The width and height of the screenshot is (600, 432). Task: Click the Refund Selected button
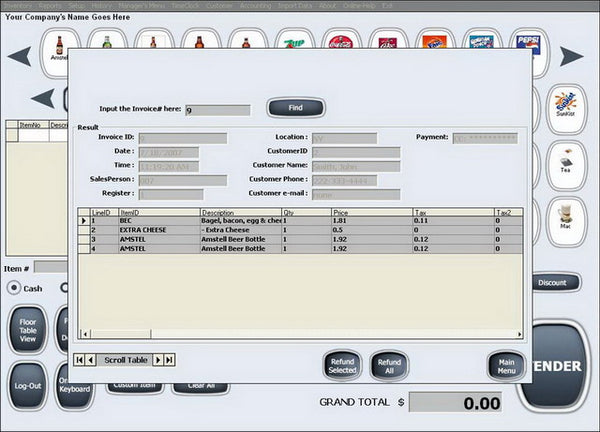[342, 366]
